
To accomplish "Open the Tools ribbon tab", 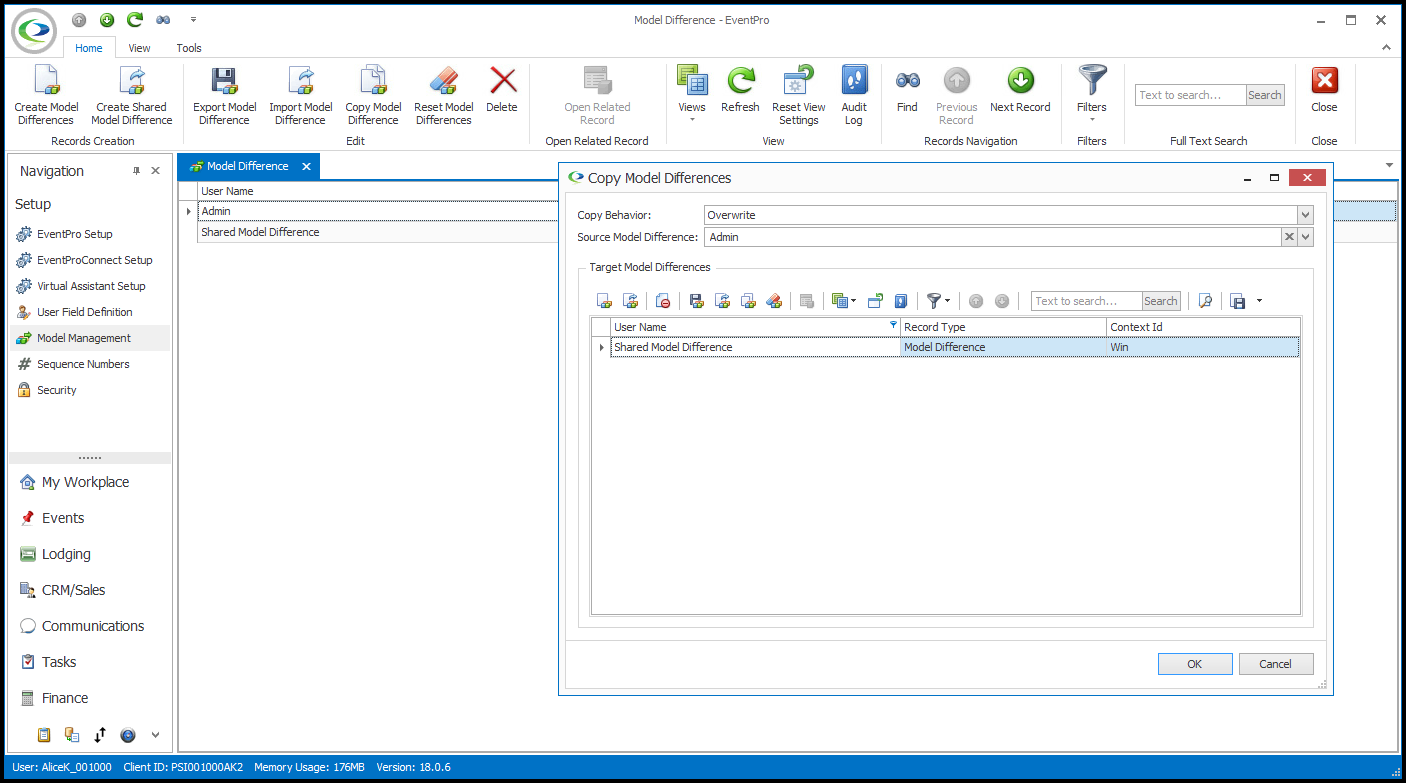I will pyautogui.click(x=189, y=48).
